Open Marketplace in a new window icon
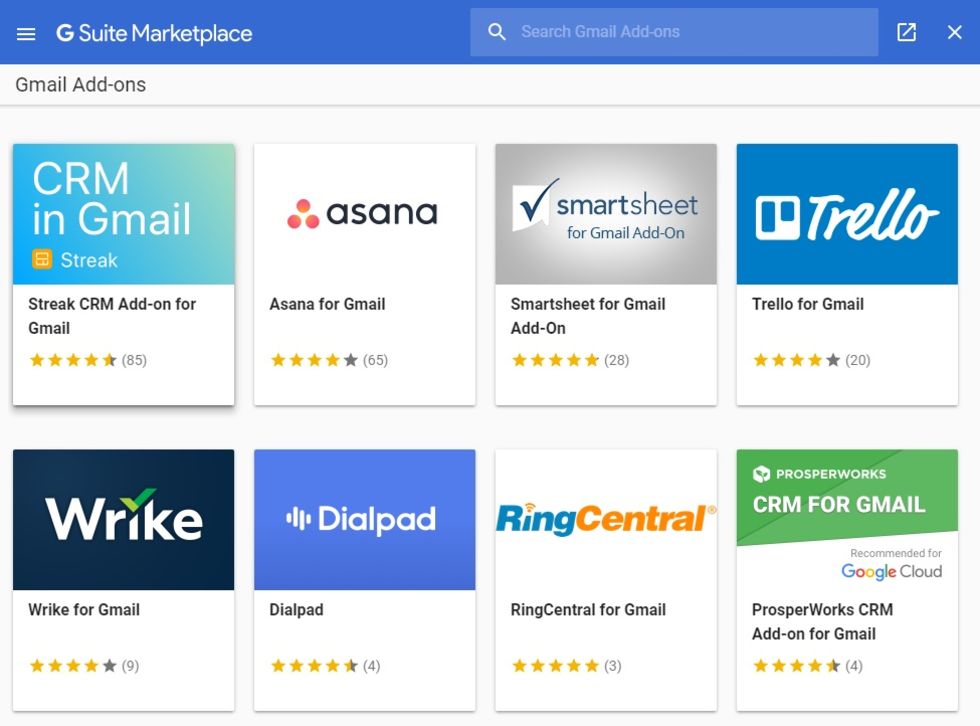The image size is (980, 726). click(x=906, y=32)
